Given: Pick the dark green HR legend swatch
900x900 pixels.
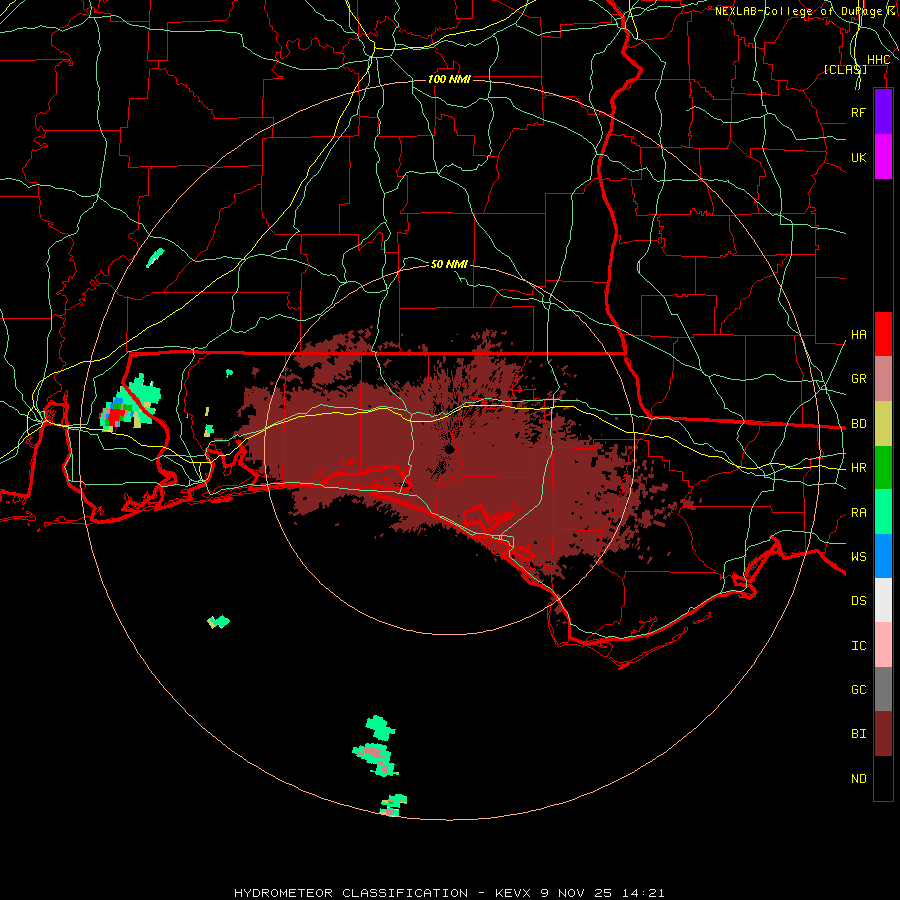Looking at the screenshot, I should [883, 468].
